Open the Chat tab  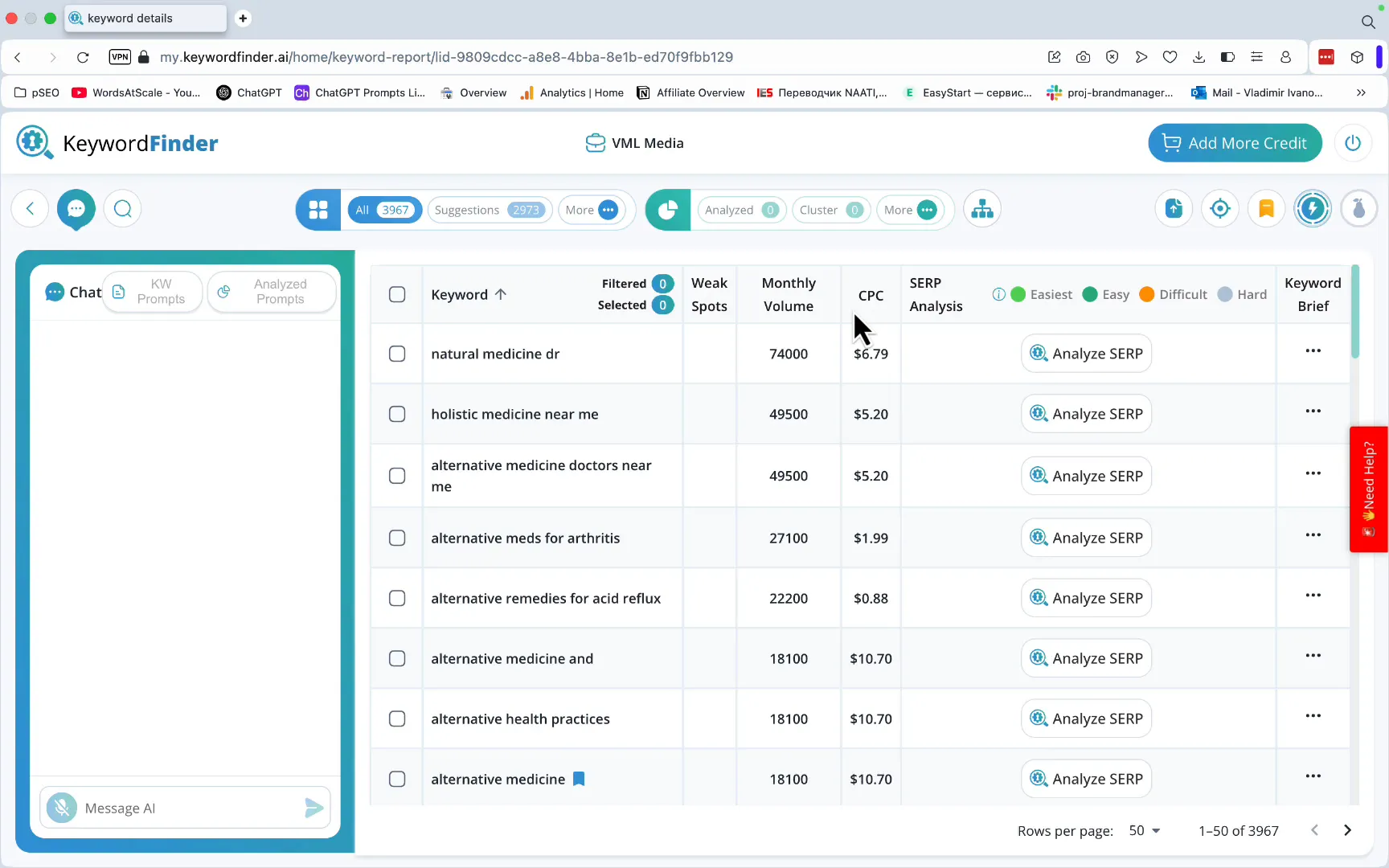click(73, 292)
